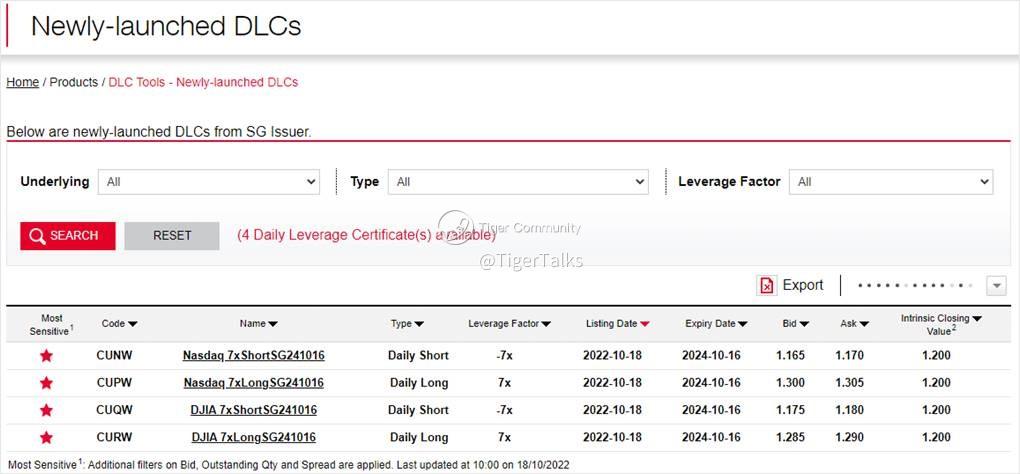Image resolution: width=1020 pixels, height=474 pixels.
Task: Sort by Ask column
Action: 854,324
